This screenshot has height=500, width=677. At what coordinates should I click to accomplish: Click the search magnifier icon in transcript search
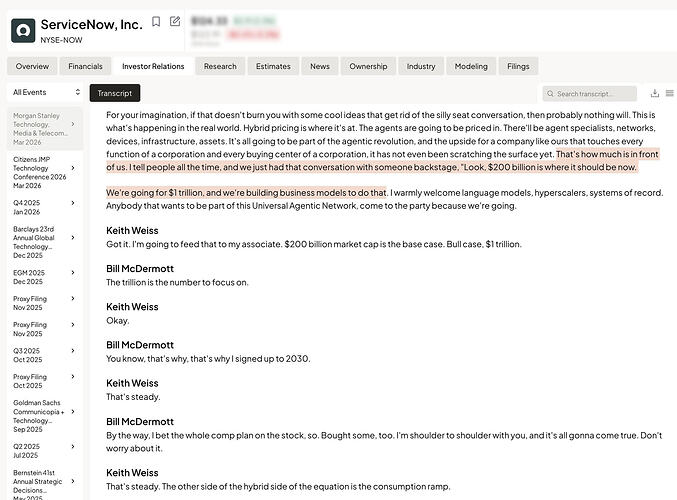[x=550, y=94]
